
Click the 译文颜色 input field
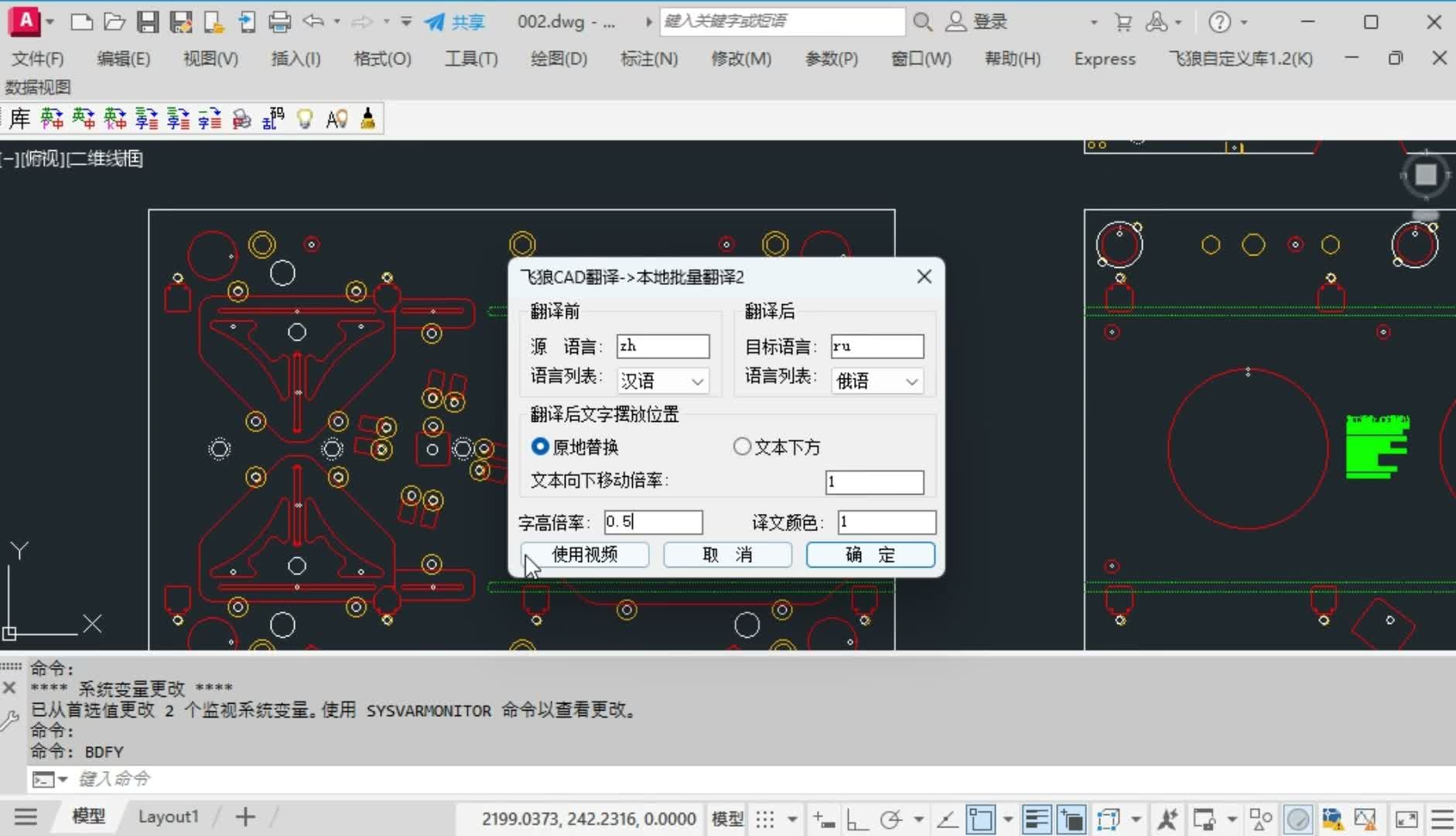pyautogui.click(x=887, y=522)
